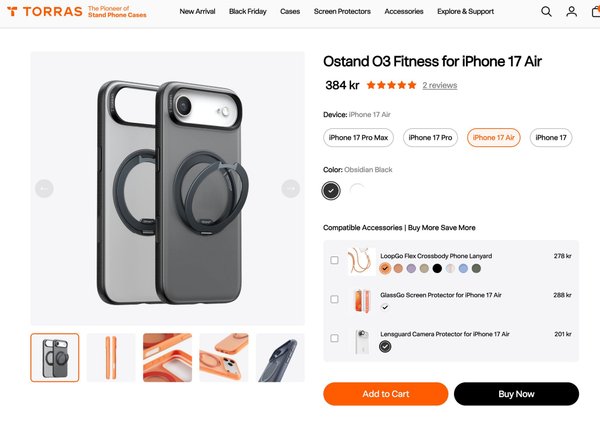Select iPhone 17 Pro device option
Image resolution: width=600 pixels, height=421 pixels.
pos(431,137)
